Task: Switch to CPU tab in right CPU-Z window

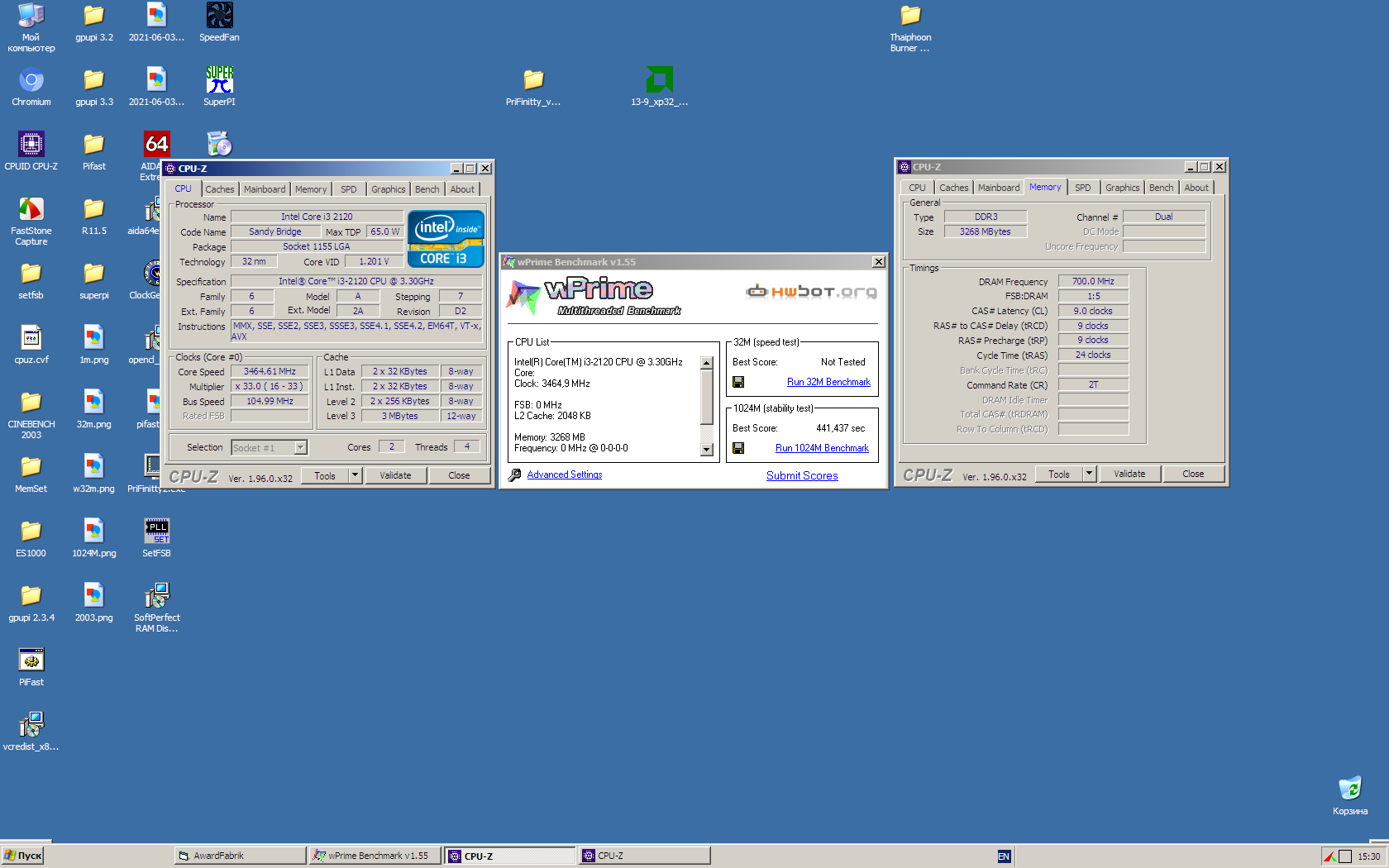Action: coord(918,188)
